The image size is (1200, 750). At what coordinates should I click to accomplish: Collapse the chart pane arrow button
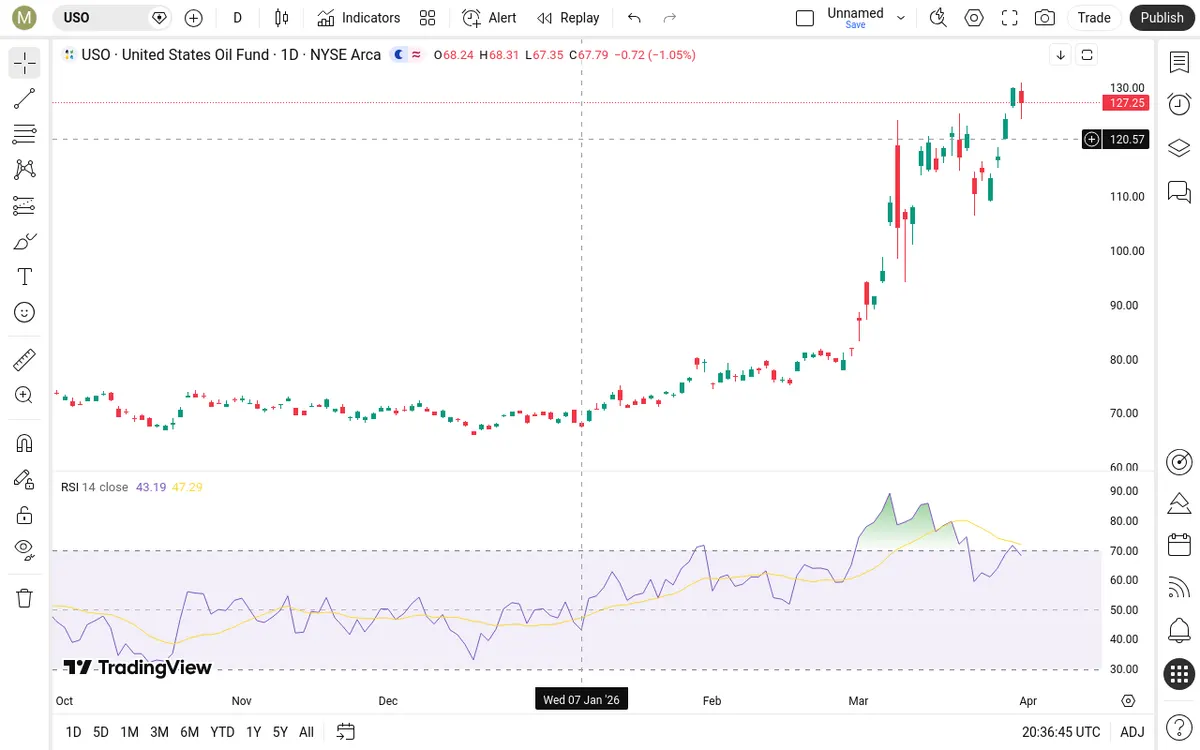click(x=1061, y=55)
